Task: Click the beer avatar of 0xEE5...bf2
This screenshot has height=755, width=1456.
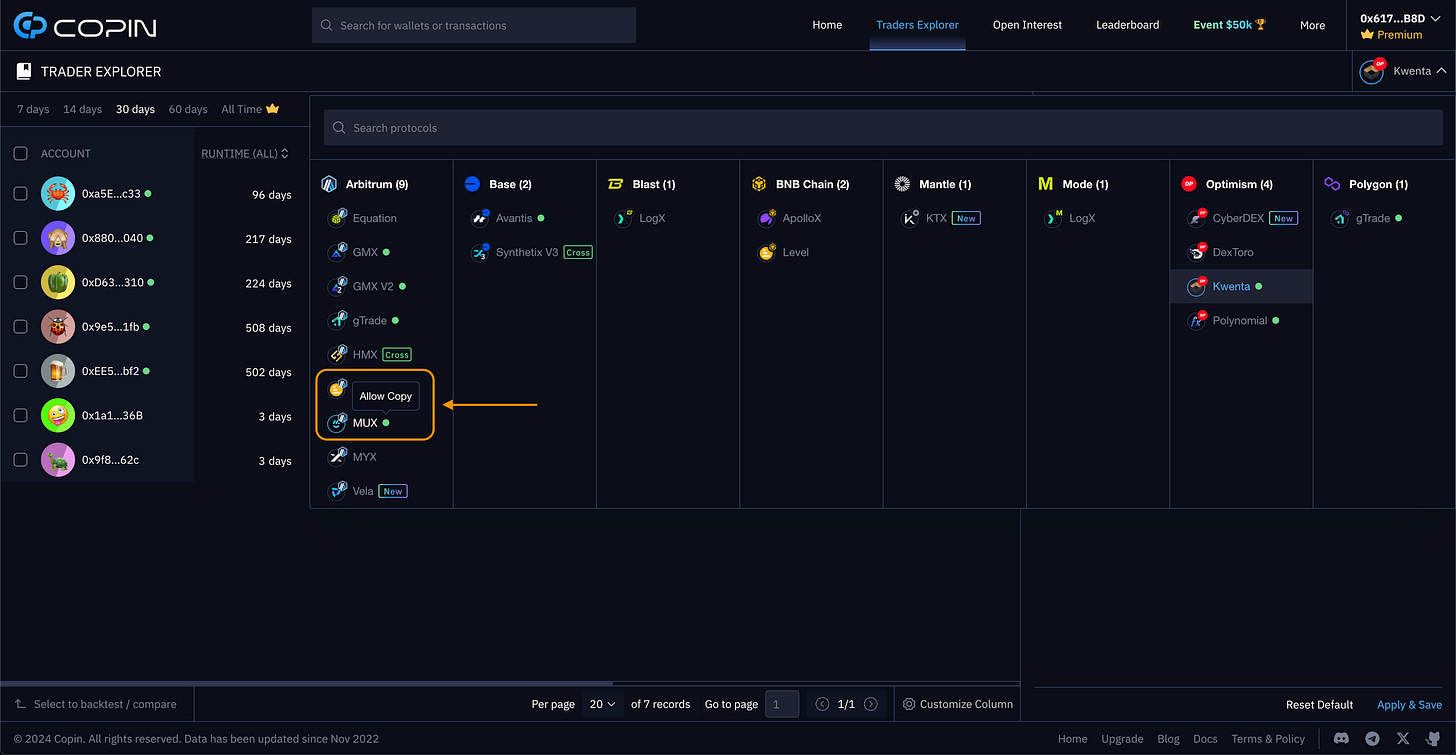Action: (58, 371)
